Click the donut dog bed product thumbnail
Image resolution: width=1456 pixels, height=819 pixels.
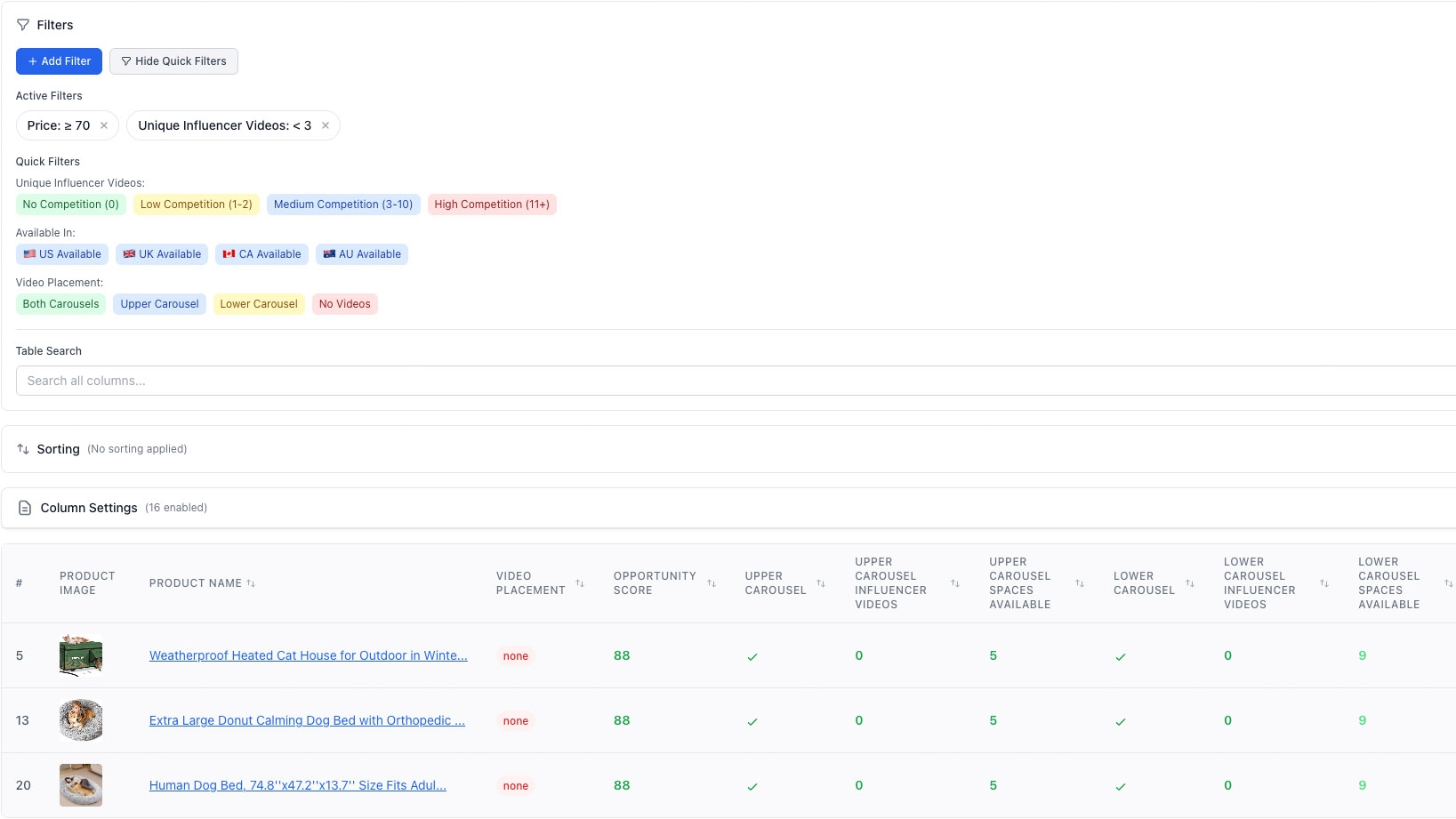tap(80, 720)
